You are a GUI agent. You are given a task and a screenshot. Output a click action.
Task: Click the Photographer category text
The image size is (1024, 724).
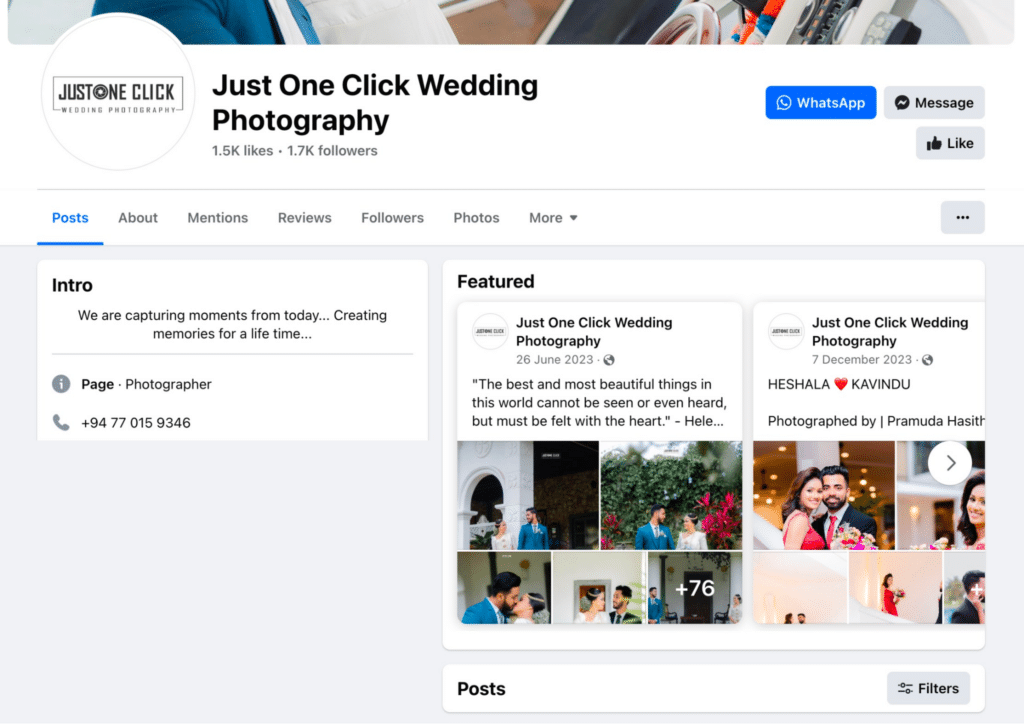pos(168,384)
